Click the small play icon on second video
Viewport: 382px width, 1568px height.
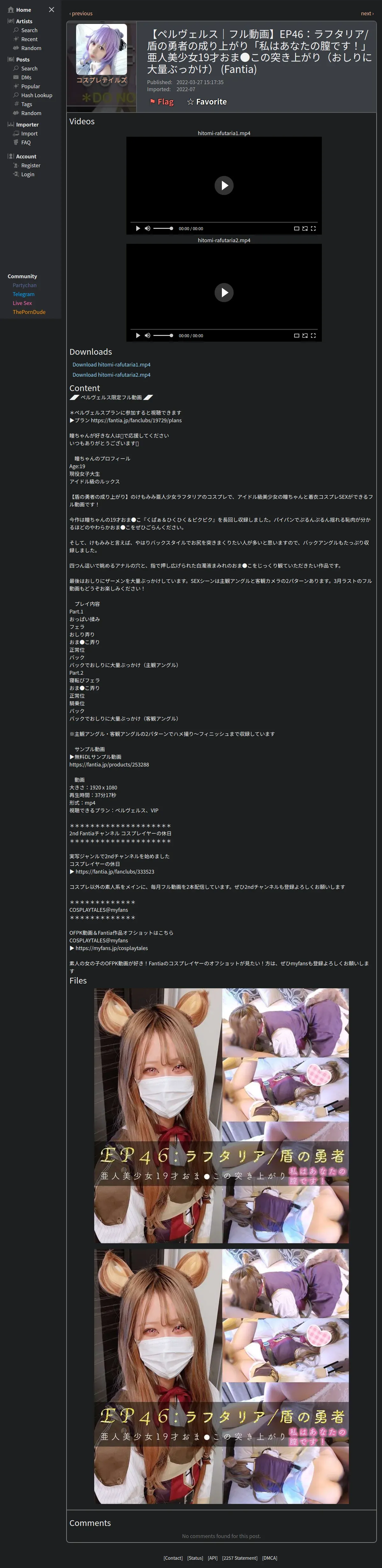tap(138, 335)
